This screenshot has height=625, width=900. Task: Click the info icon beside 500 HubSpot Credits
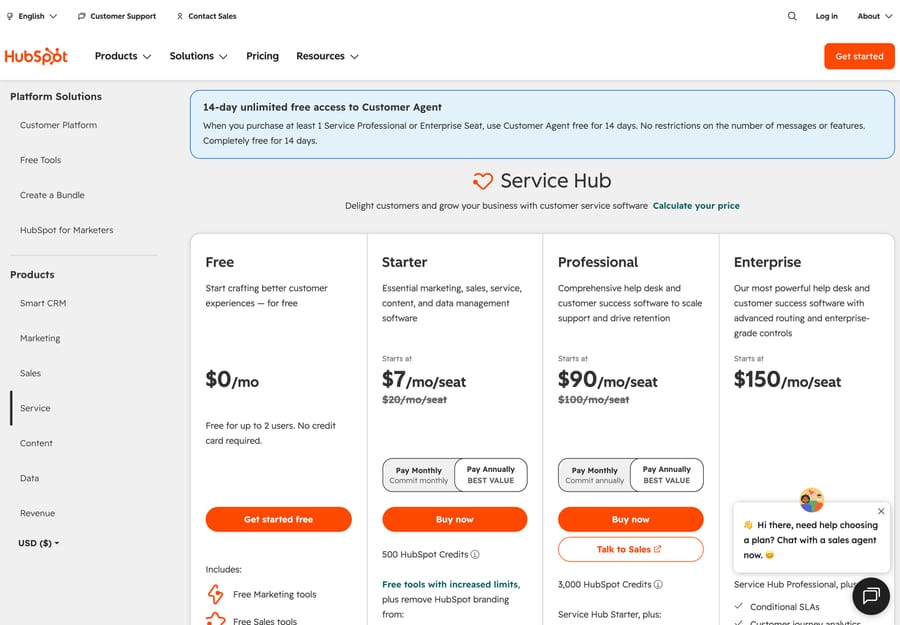click(x=475, y=554)
